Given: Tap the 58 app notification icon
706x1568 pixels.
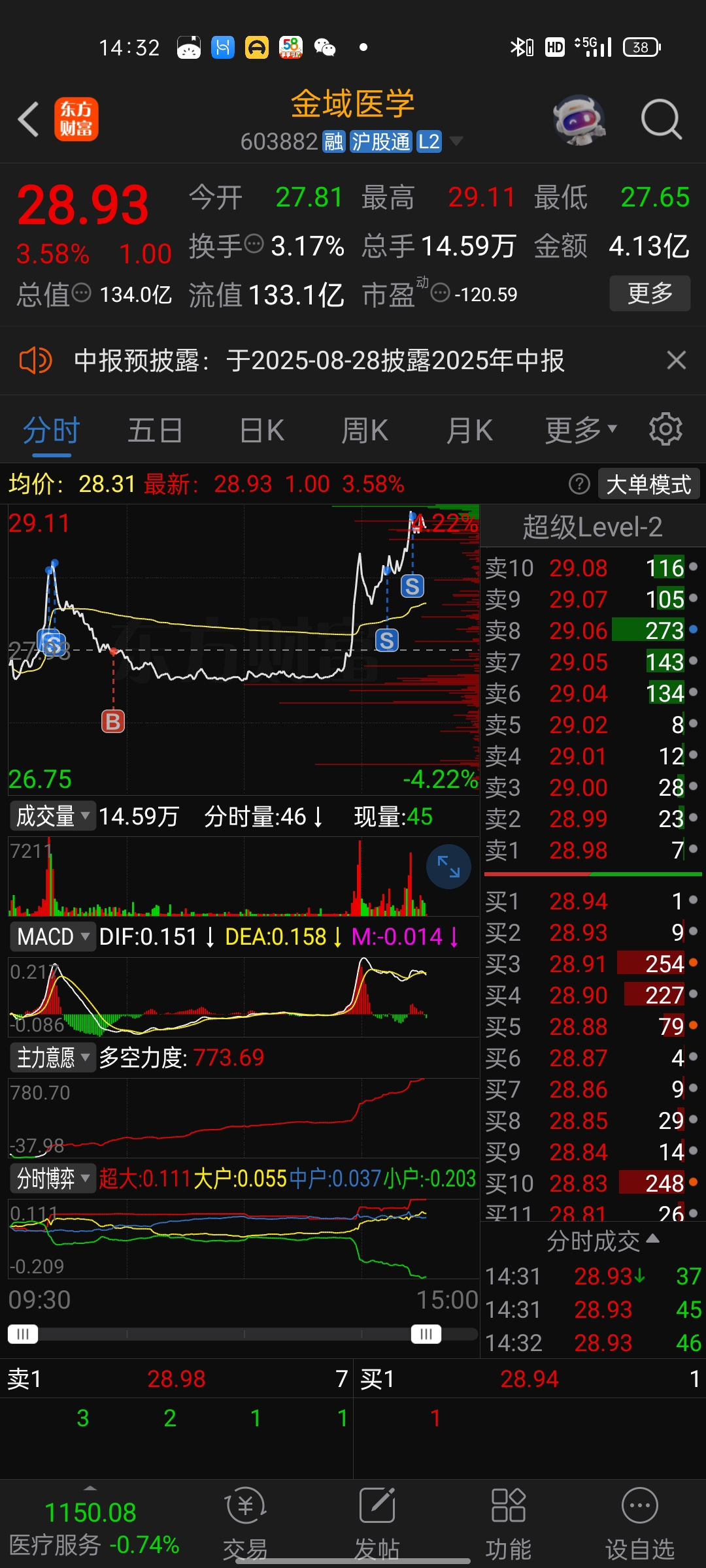Looking at the screenshot, I should pyautogui.click(x=291, y=47).
